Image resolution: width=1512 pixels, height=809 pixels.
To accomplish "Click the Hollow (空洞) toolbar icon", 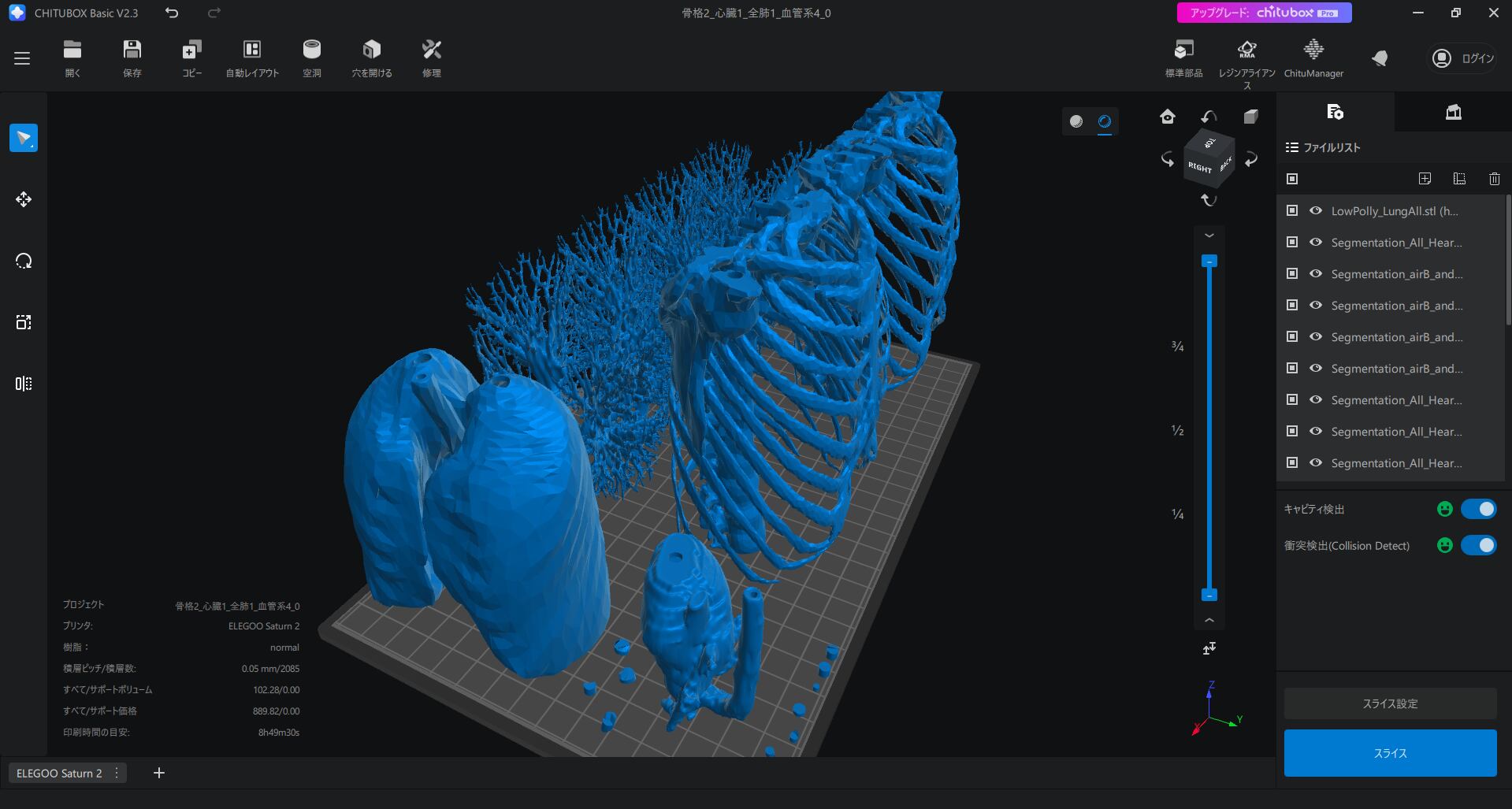I will click(x=312, y=58).
